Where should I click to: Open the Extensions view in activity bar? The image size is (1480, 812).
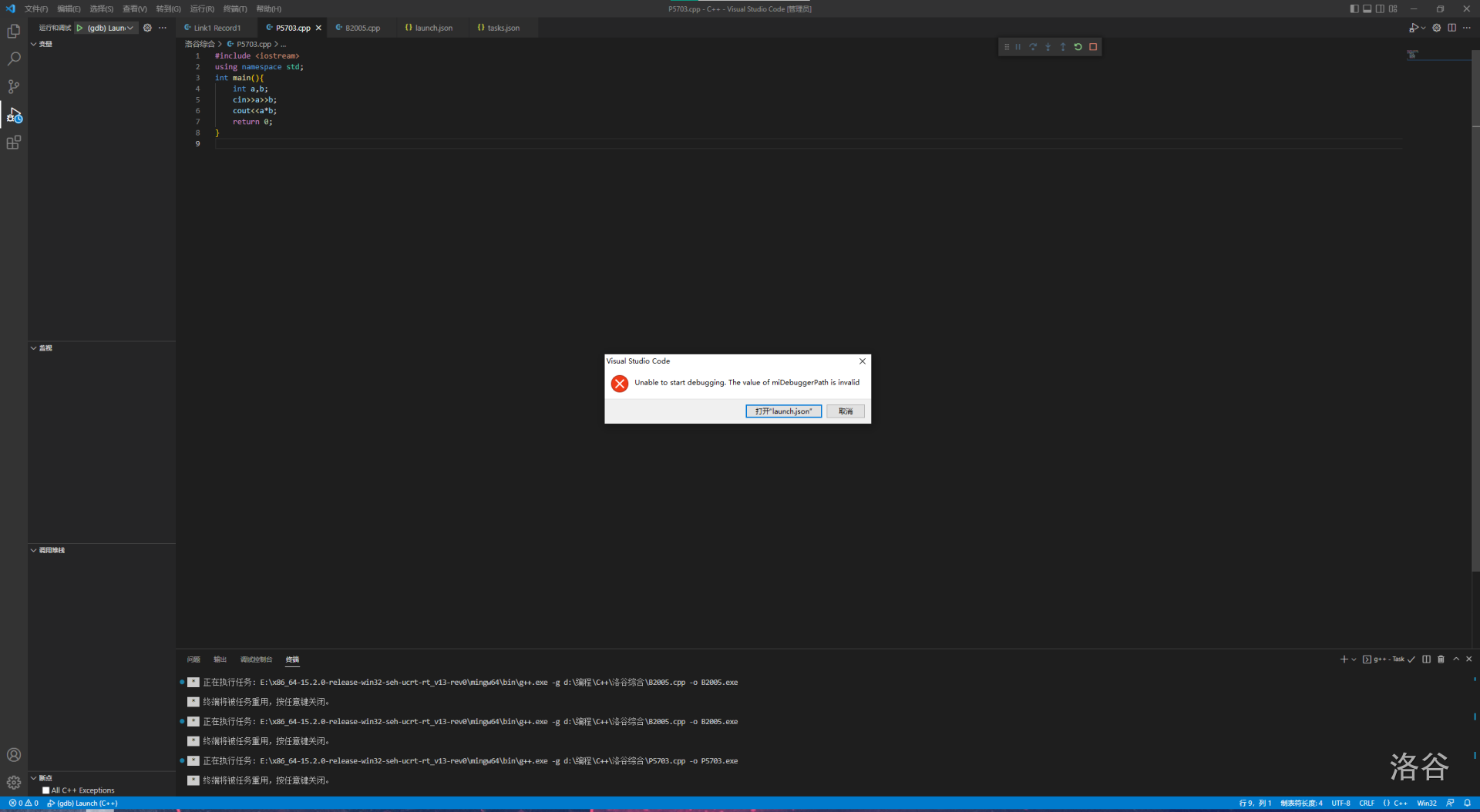[13, 143]
